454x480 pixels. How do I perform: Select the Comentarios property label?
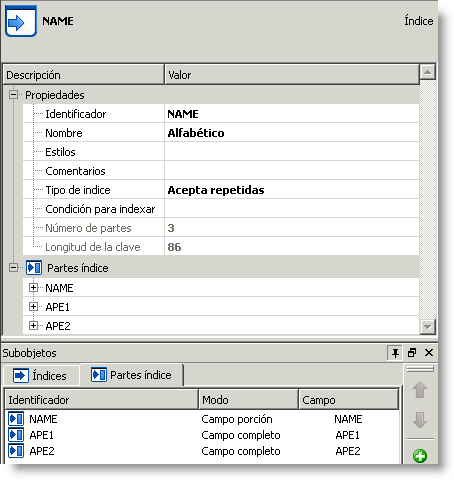75,171
